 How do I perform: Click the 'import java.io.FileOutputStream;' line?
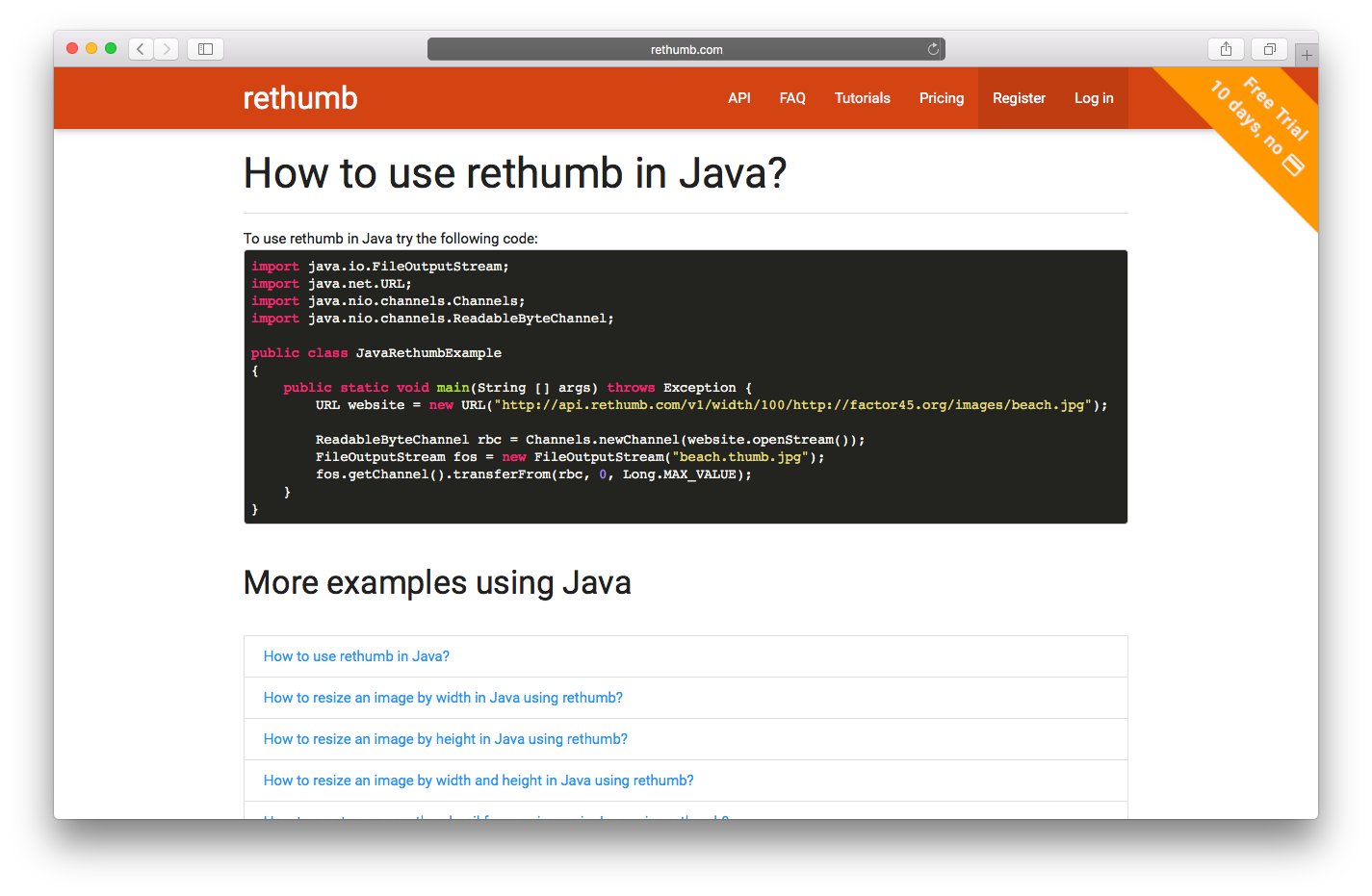[380, 267]
